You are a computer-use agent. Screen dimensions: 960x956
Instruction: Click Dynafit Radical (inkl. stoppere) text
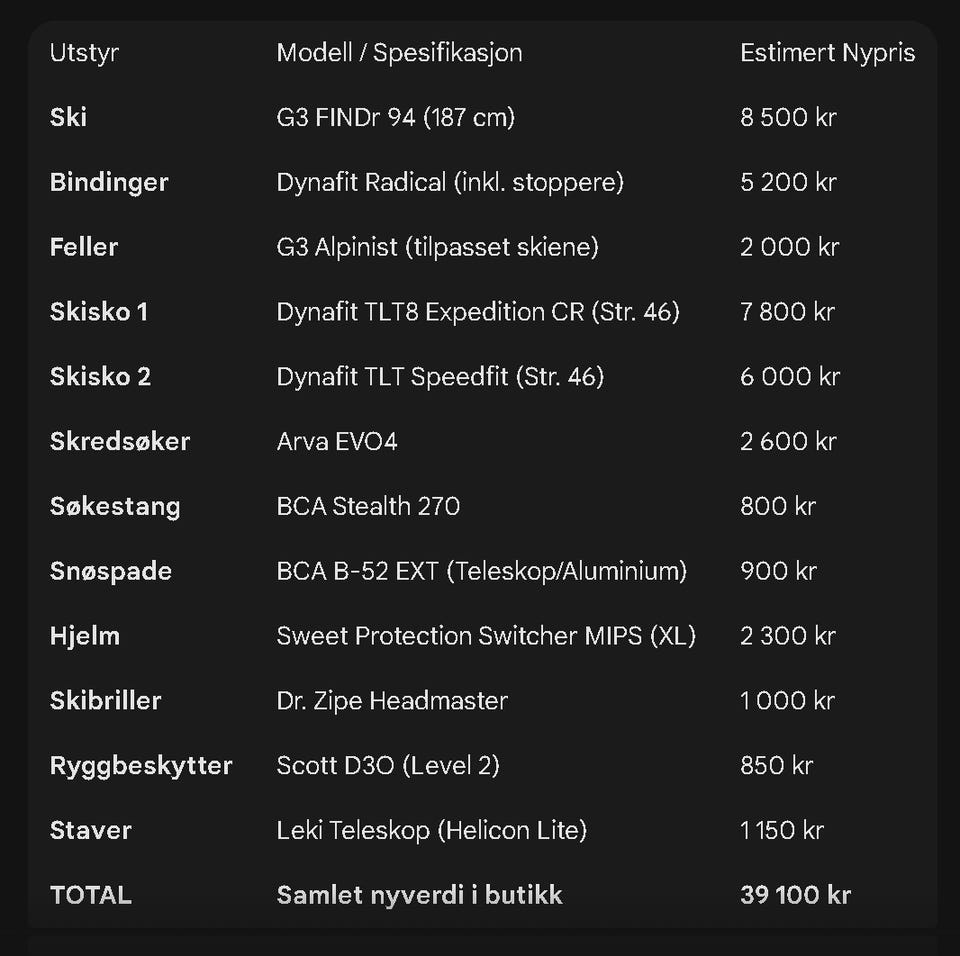449,183
